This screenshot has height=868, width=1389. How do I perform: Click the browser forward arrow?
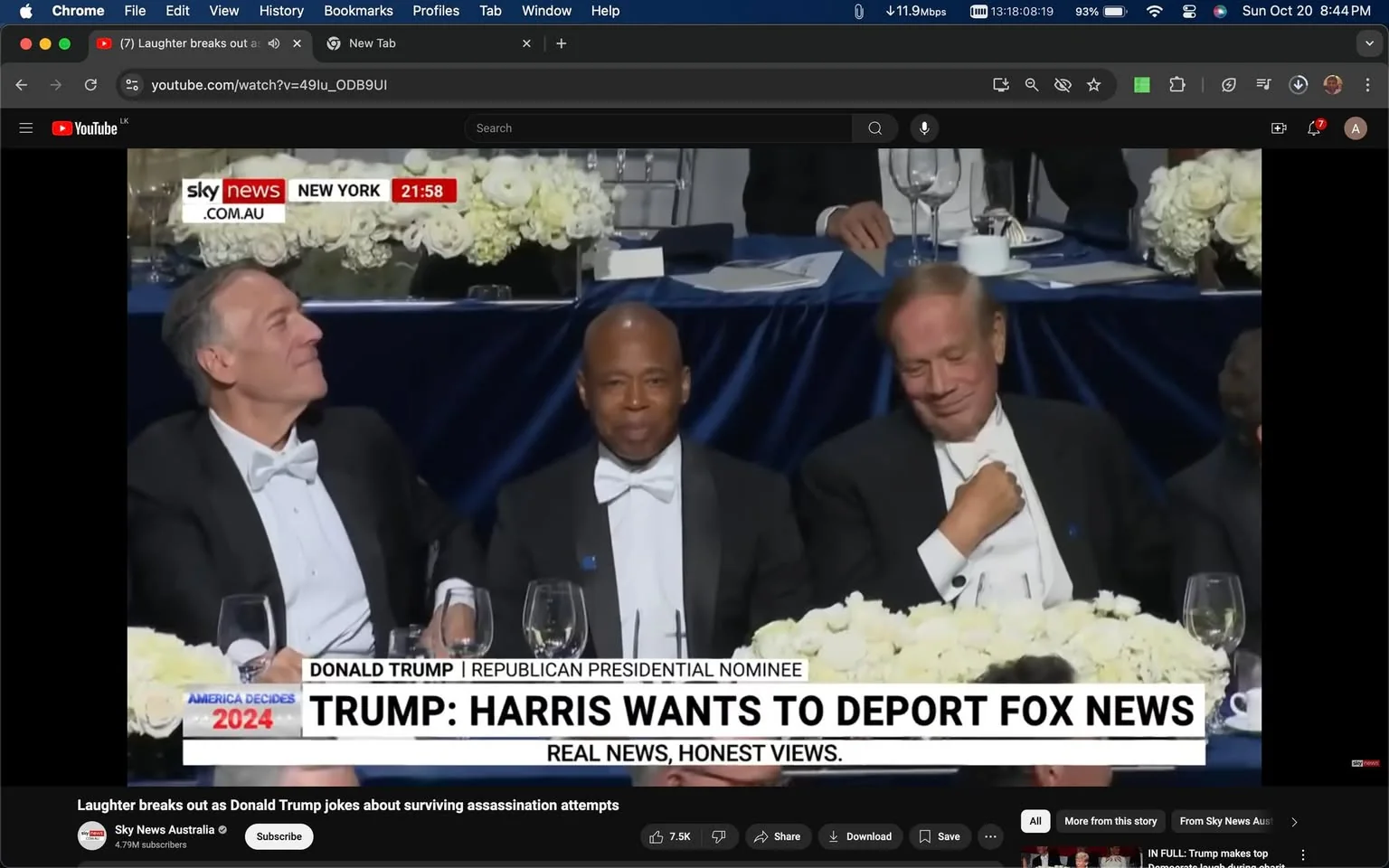point(56,85)
